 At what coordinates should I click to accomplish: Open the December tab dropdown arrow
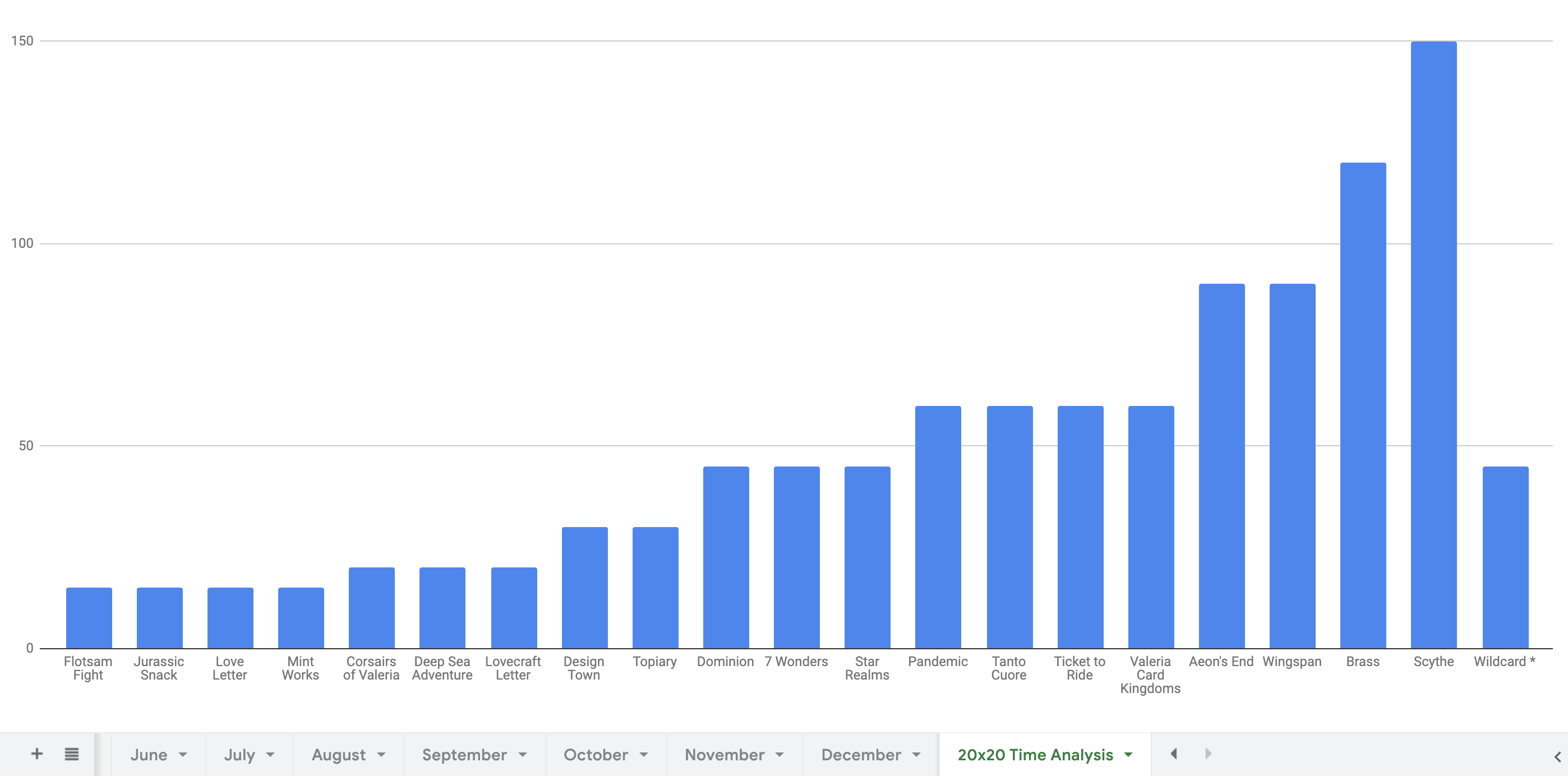click(x=916, y=755)
